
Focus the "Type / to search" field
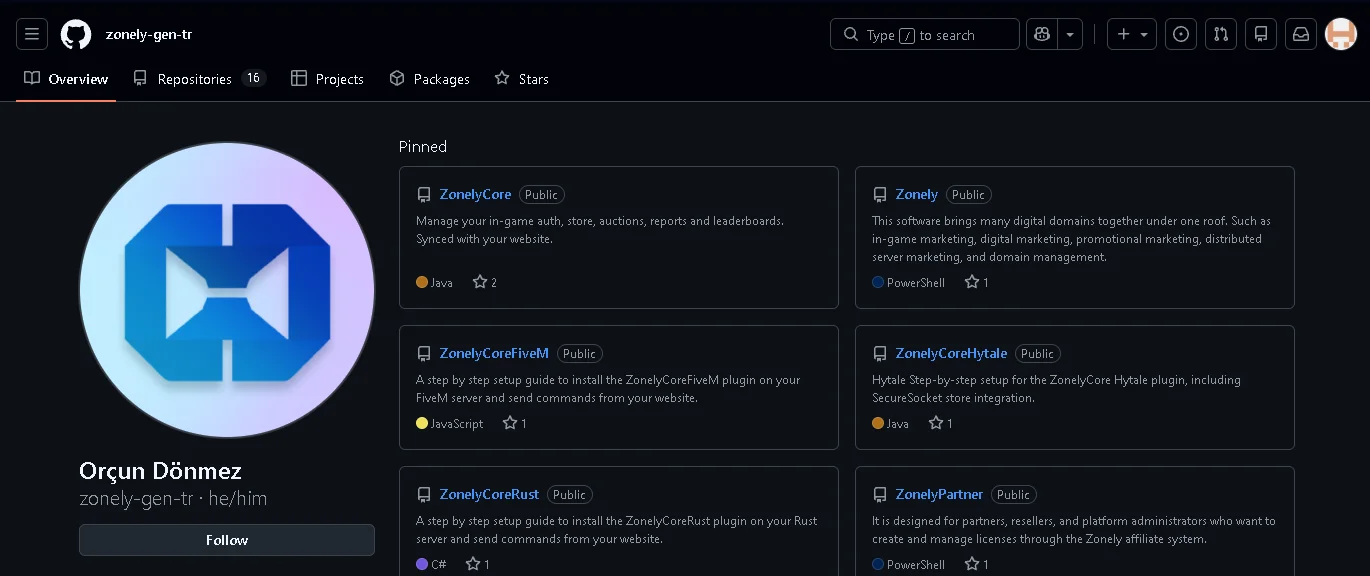click(x=925, y=34)
